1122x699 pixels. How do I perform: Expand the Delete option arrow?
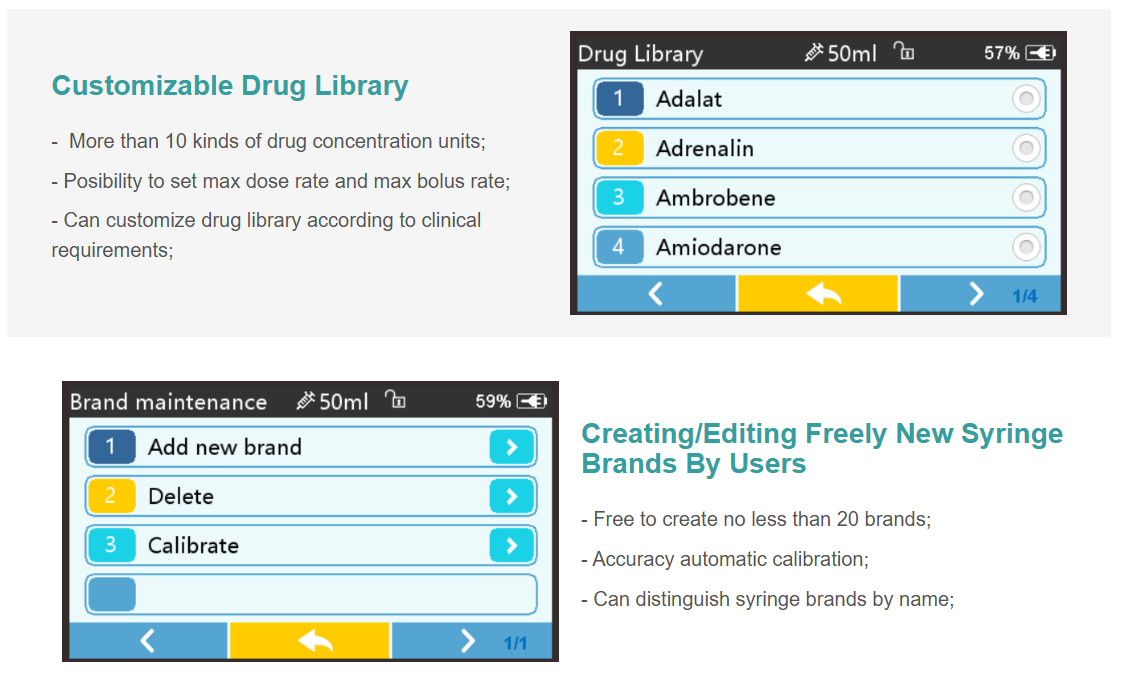(x=512, y=497)
